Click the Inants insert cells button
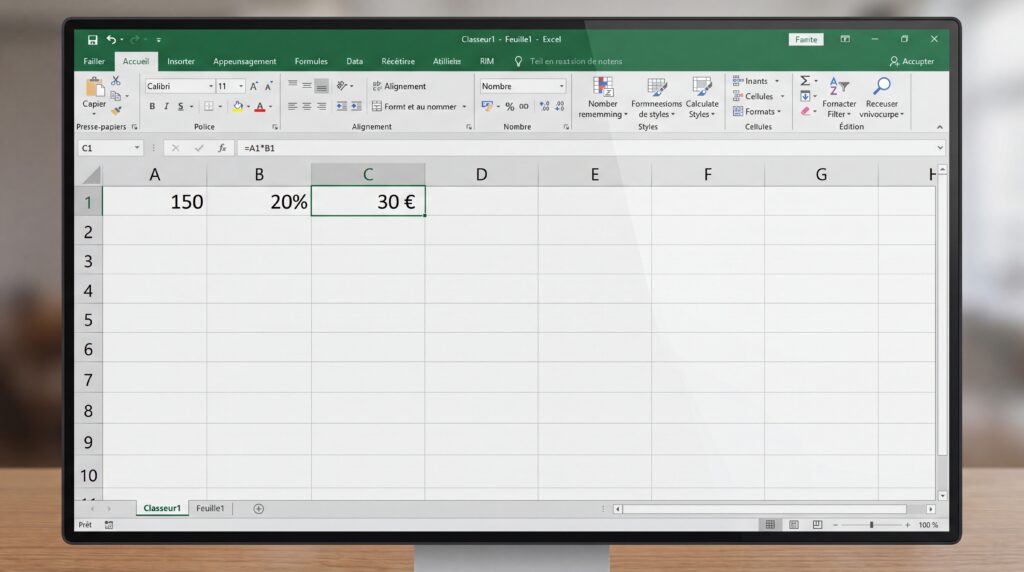 [x=756, y=81]
